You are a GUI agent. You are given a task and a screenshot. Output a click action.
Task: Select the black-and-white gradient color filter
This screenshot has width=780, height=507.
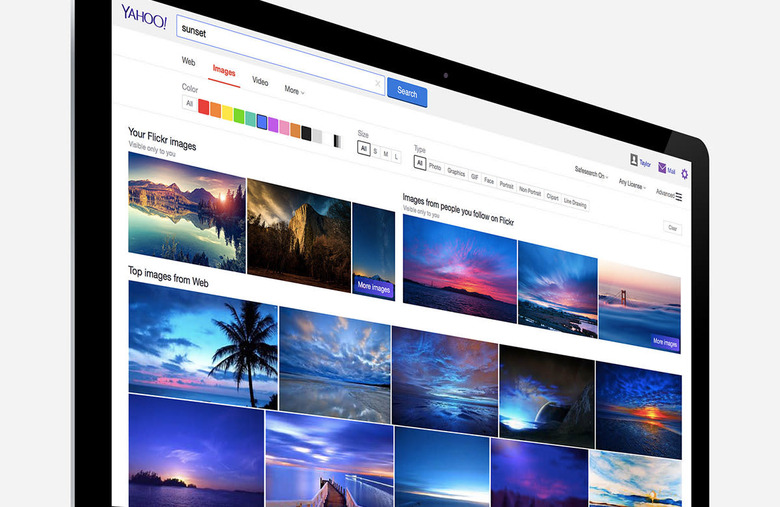tap(337, 141)
